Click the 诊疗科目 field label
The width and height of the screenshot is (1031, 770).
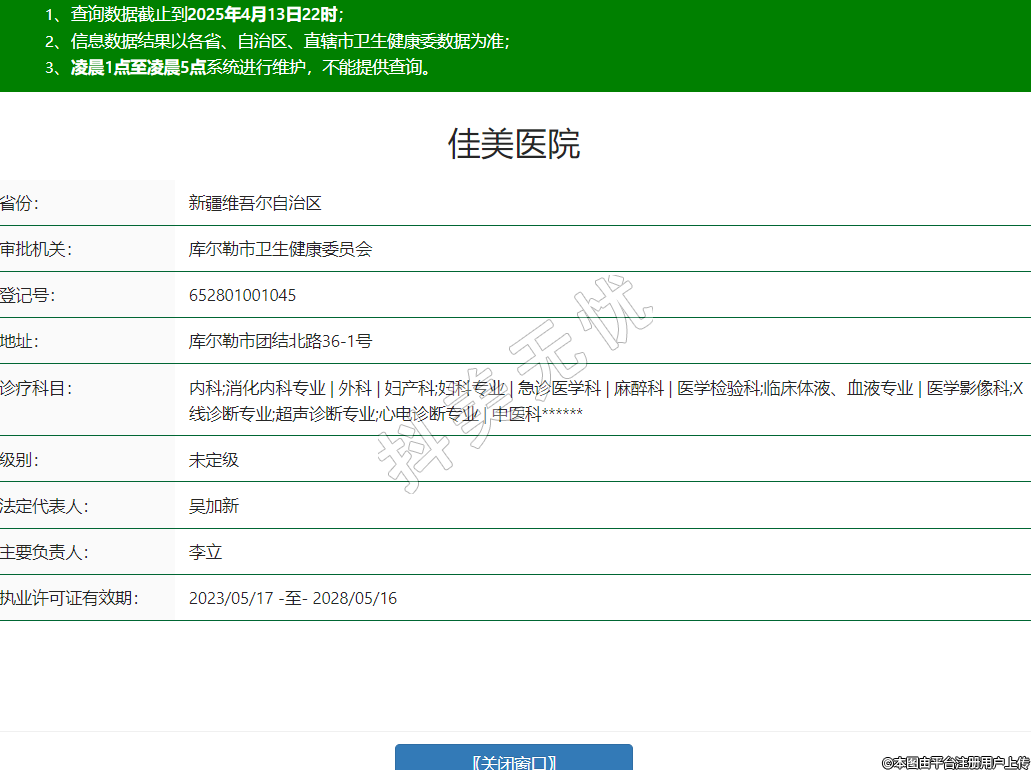[x=36, y=388]
